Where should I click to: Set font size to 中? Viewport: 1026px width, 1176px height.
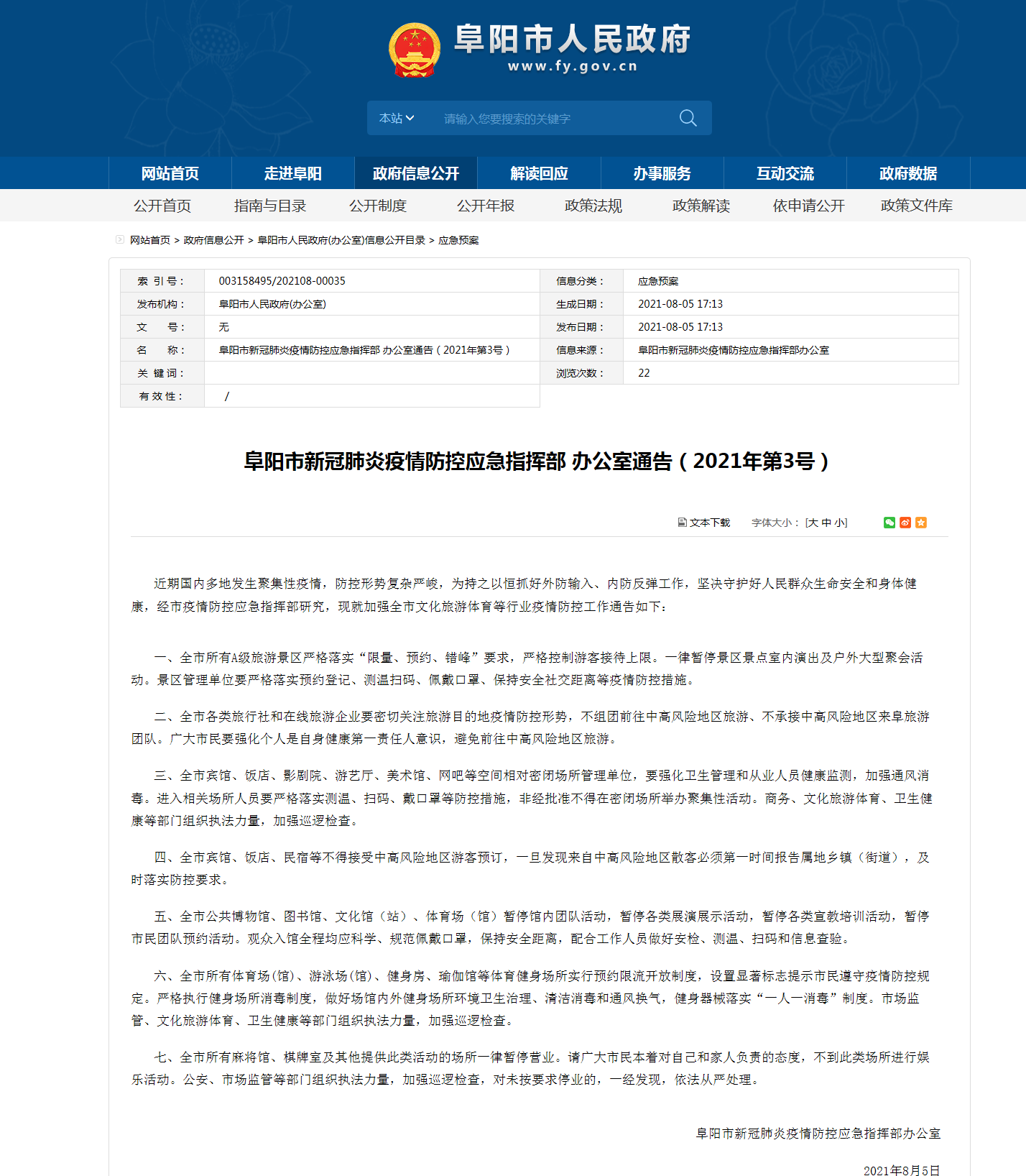826,523
